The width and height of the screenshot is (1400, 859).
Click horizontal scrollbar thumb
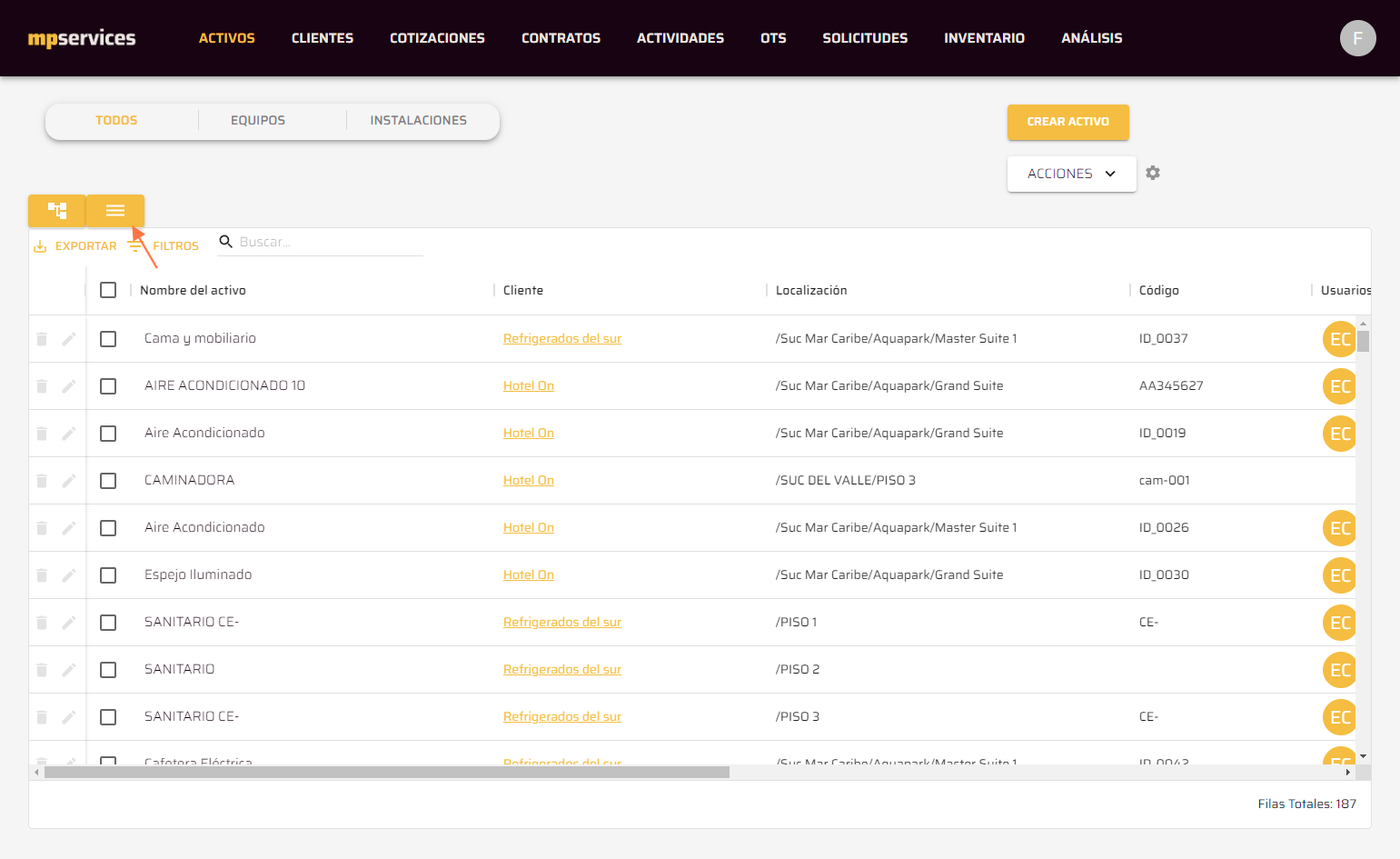pos(386,773)
